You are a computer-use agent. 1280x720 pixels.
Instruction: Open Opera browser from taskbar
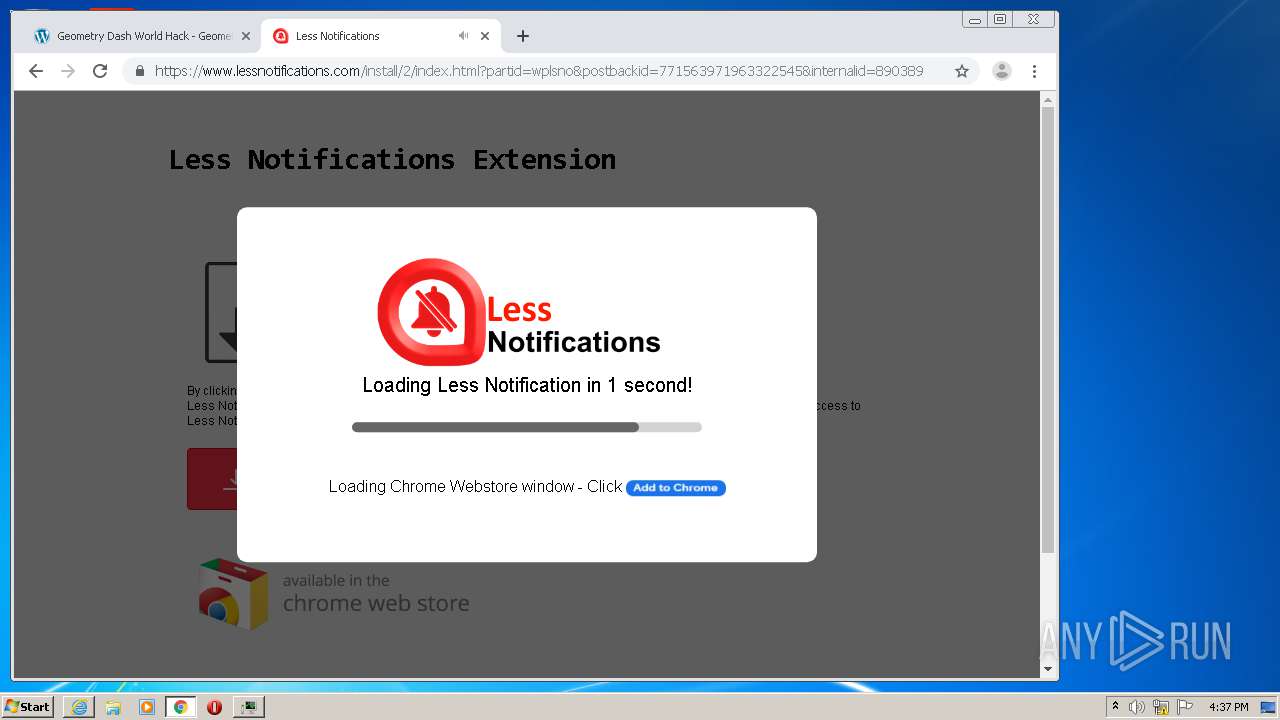coord(214,707)
